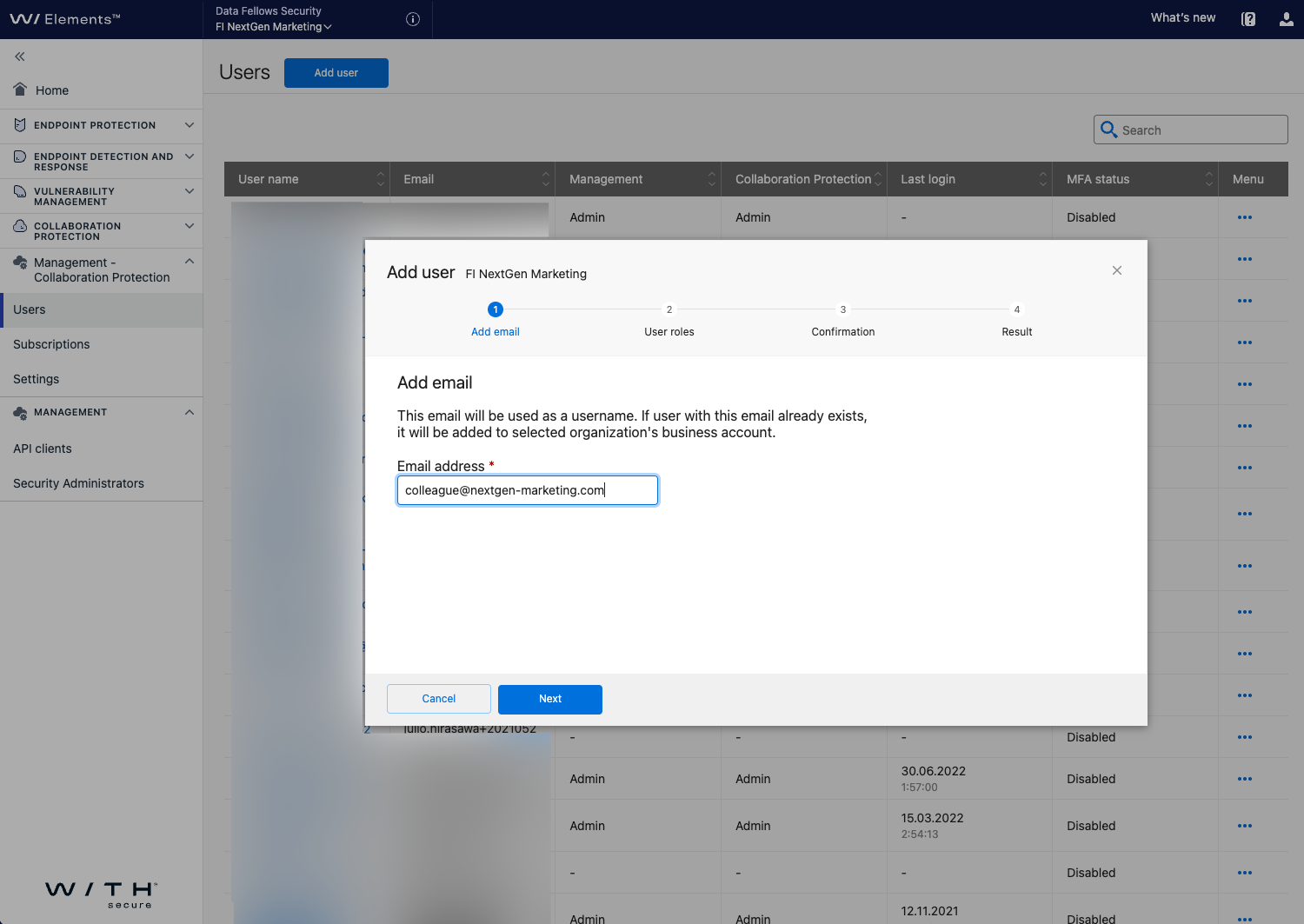This screenshot has height=924, width=1304.
Task: Click the Home icon in sidebar
Action: 18,89
